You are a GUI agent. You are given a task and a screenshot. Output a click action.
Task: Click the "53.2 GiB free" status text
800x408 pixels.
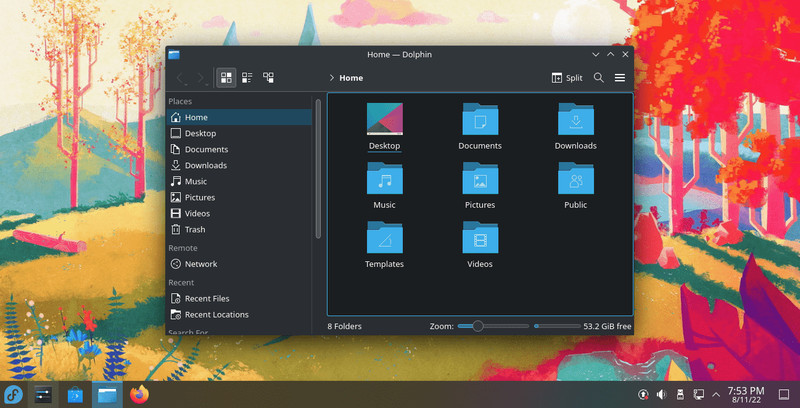click(607, 326)
